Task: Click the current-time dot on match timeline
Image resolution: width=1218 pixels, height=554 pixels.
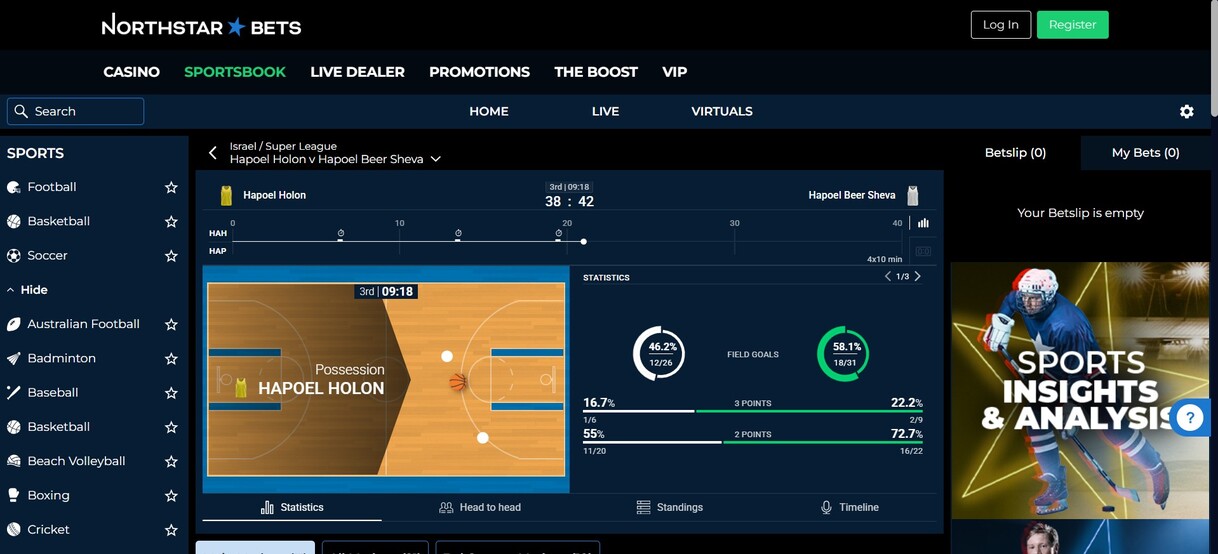Action: [584, 242]
